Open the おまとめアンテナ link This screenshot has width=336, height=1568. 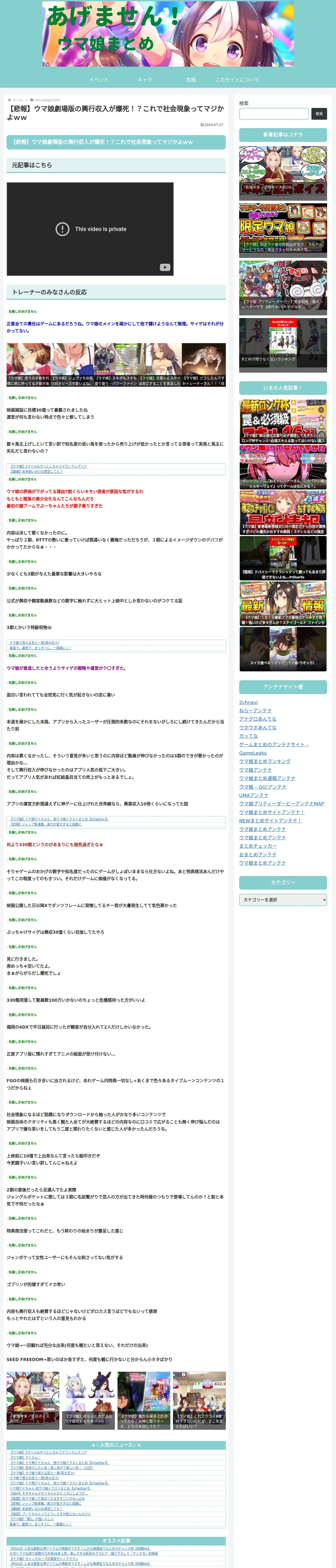point(258,855)
